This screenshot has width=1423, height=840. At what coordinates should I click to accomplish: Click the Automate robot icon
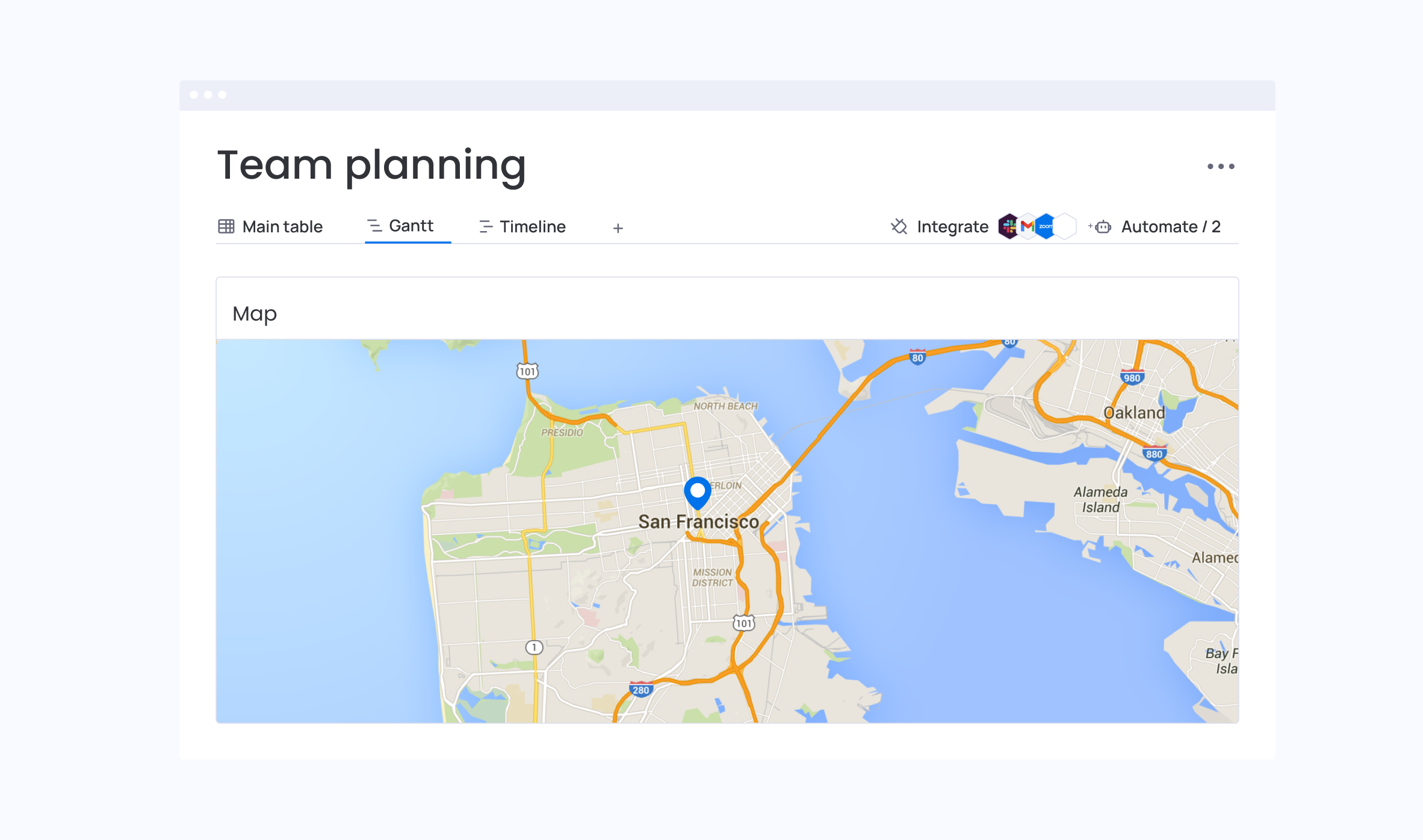(x=1102, y=227)
